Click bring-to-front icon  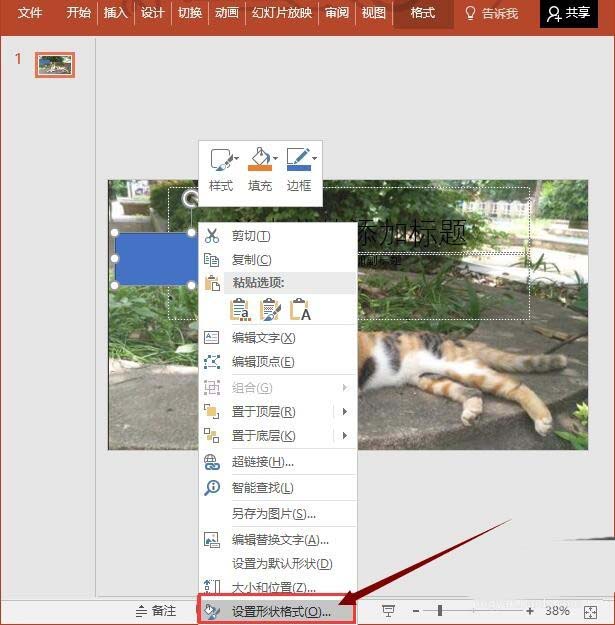click(212, 411)
